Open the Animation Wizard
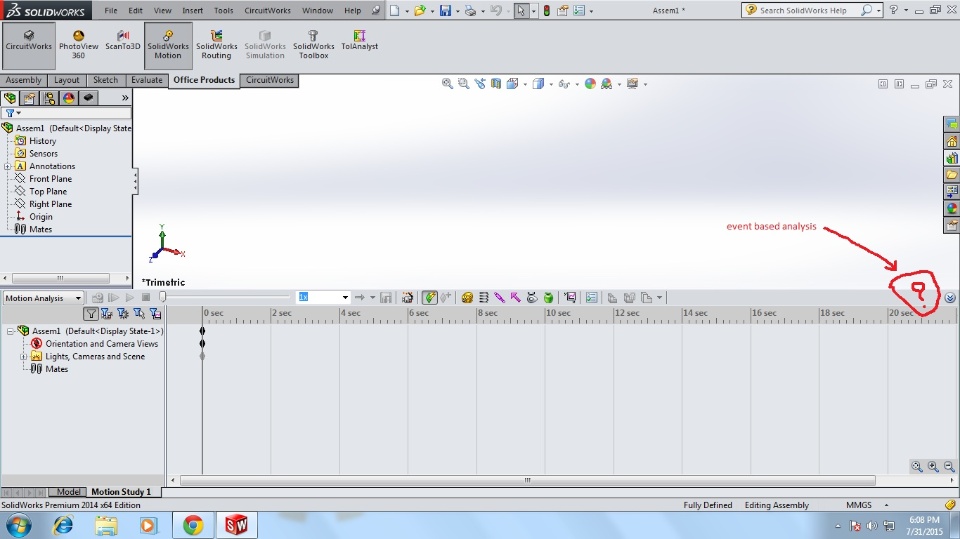This screenshot has height=539, width=960. [x=407, y=298]
